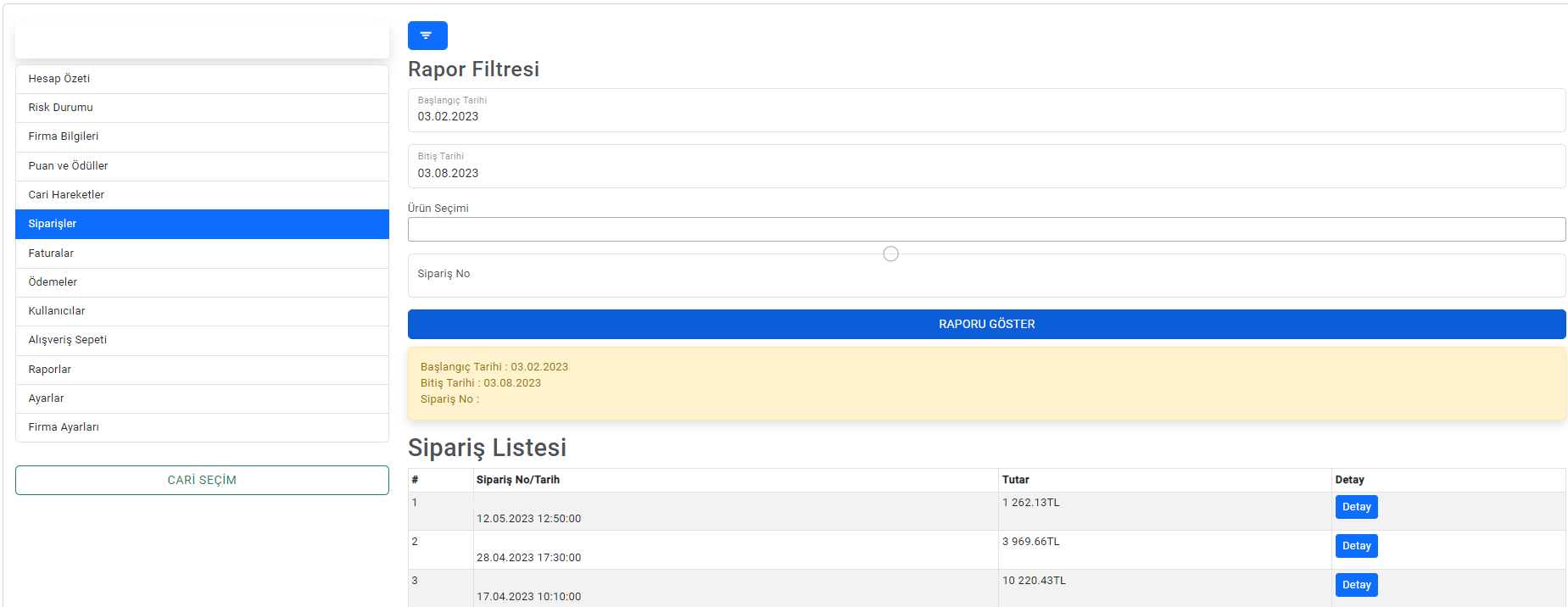Go to Risk Durumu menu item
The width and height of the screenshot is (1568, 607).
pyautogui.click(x=202, y=108)
